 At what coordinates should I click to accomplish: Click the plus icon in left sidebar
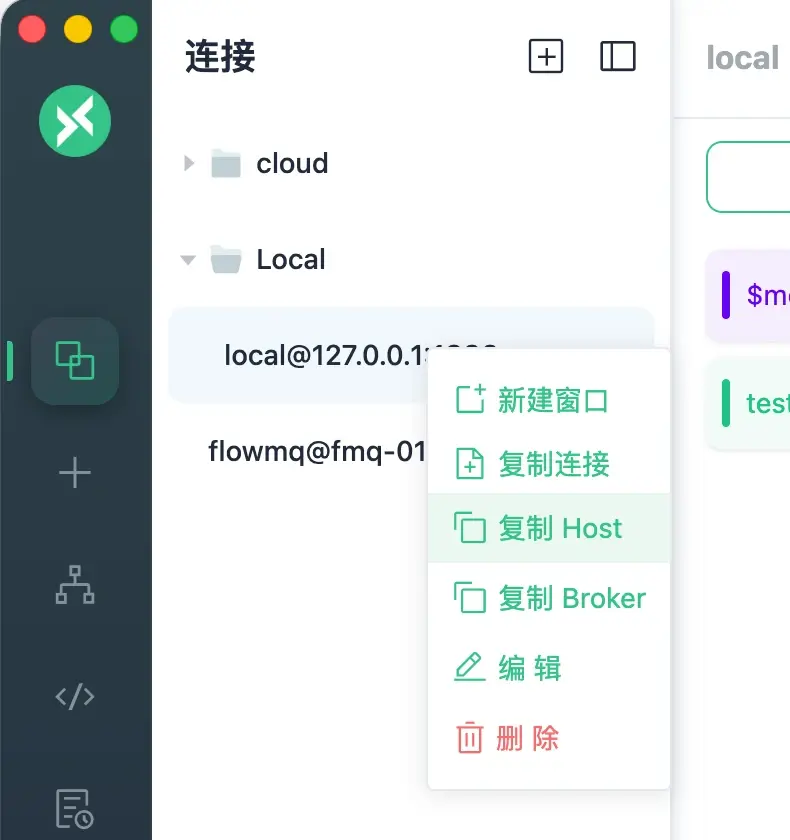pyautogui.click(x=75, y=473)
